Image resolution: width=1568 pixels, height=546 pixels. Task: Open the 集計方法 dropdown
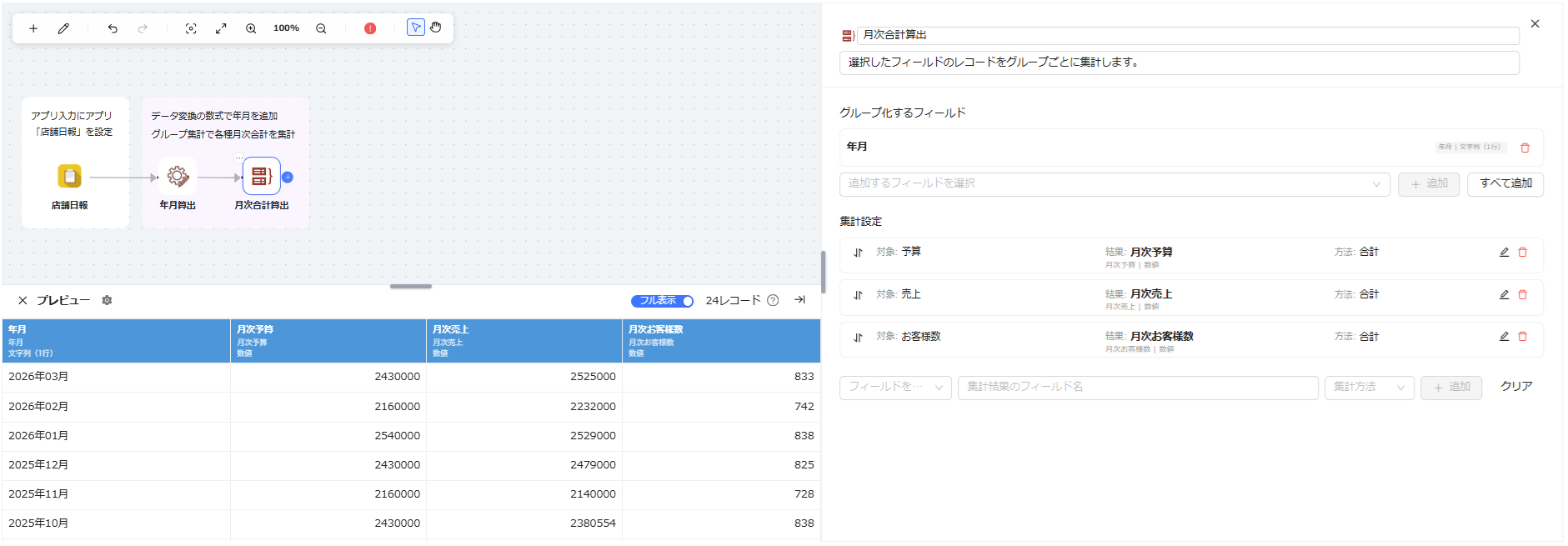click(1369, 388)
